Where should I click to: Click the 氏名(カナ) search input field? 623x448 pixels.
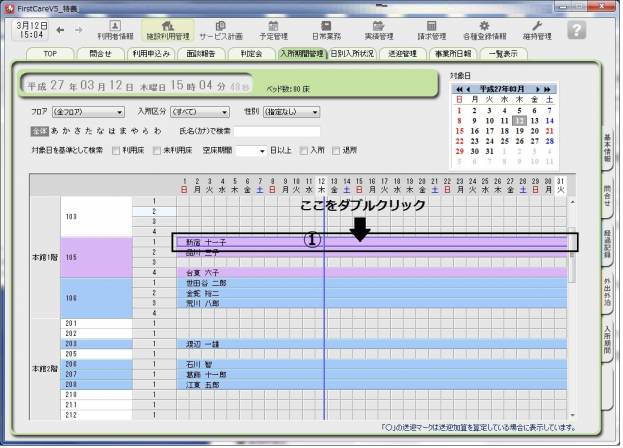point(276,131)
